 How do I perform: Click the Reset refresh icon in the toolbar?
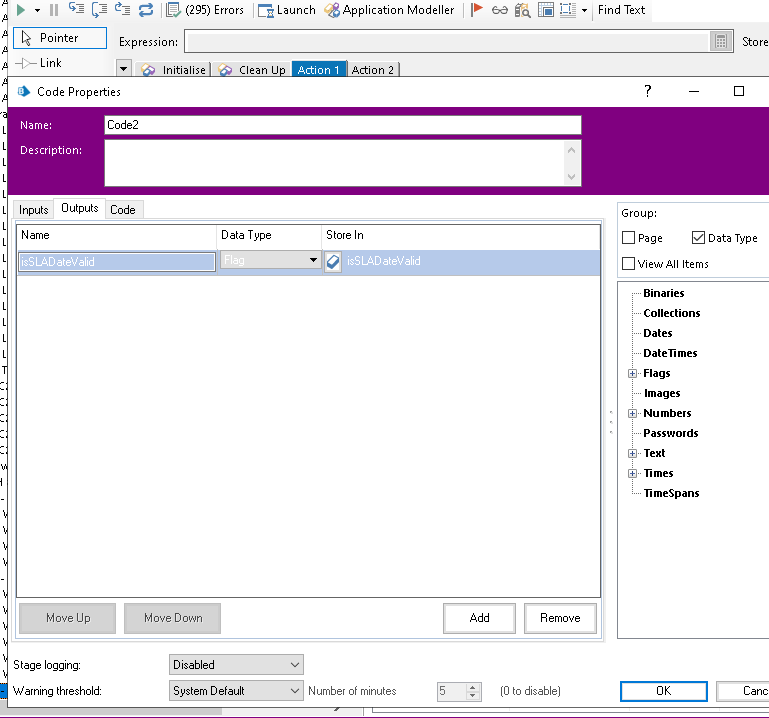click(x=146, y=10)
